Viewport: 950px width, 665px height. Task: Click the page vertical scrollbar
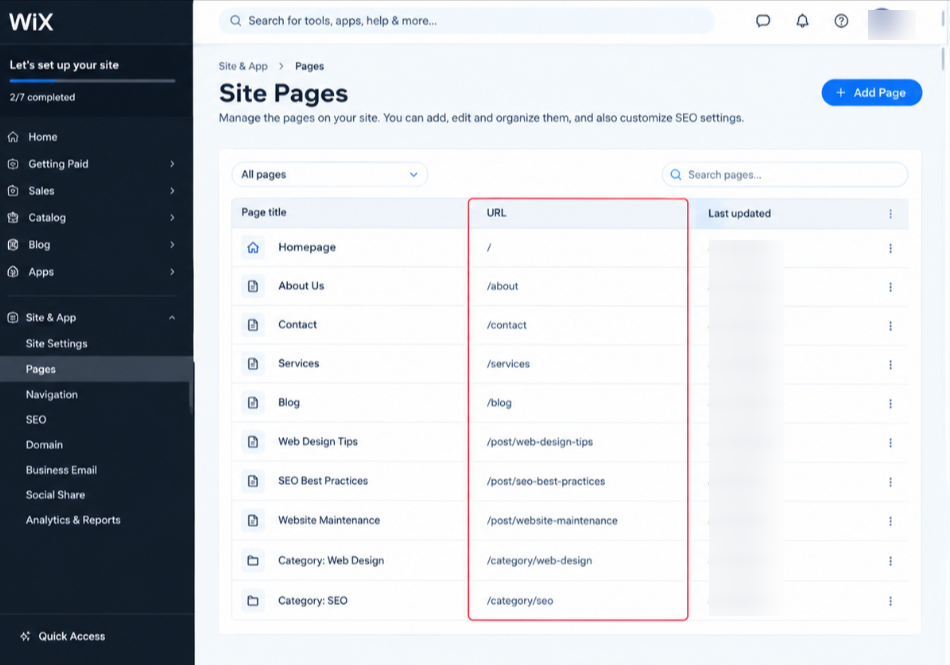pyautogui.click(x=943, y=59)
